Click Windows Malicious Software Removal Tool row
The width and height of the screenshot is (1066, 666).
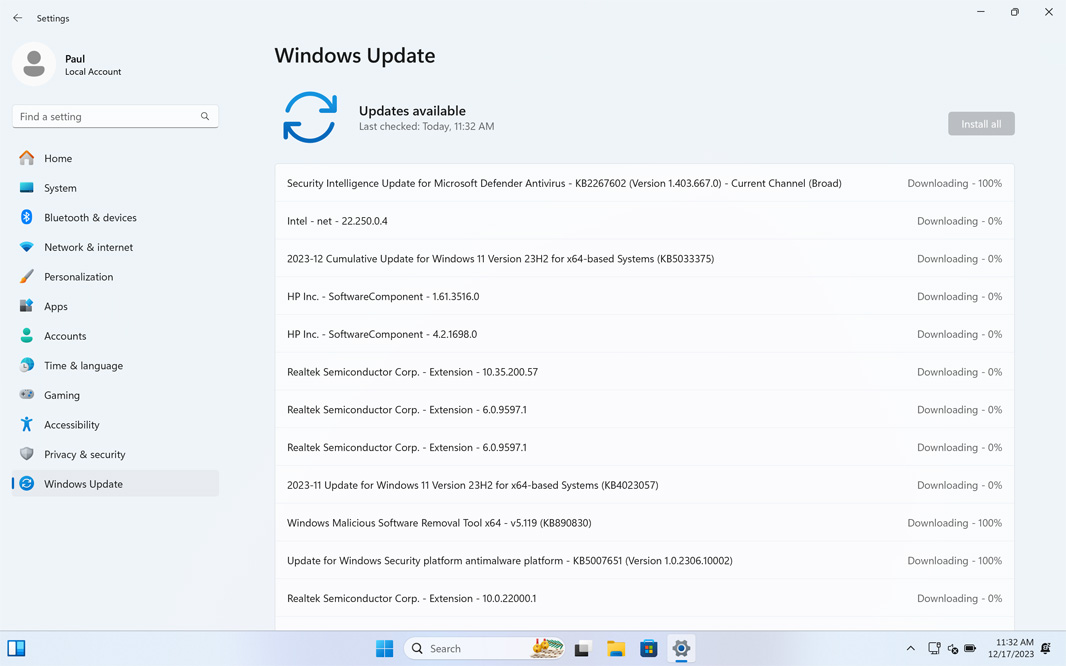pyautogui.click(x=644, y=523)
